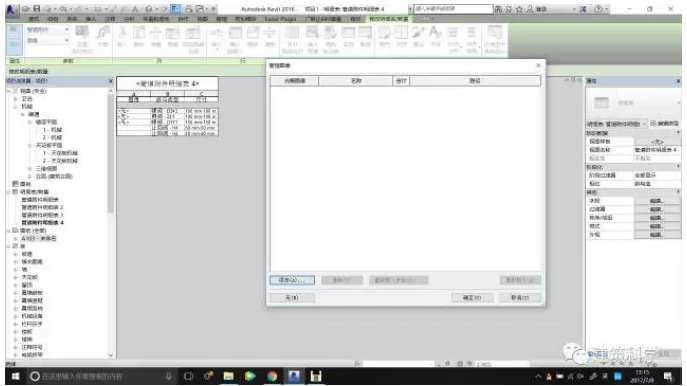Expand the 三维视图 node in project browser
The width and height of the screenshot is (687, 386).
[x=30, y=169]
